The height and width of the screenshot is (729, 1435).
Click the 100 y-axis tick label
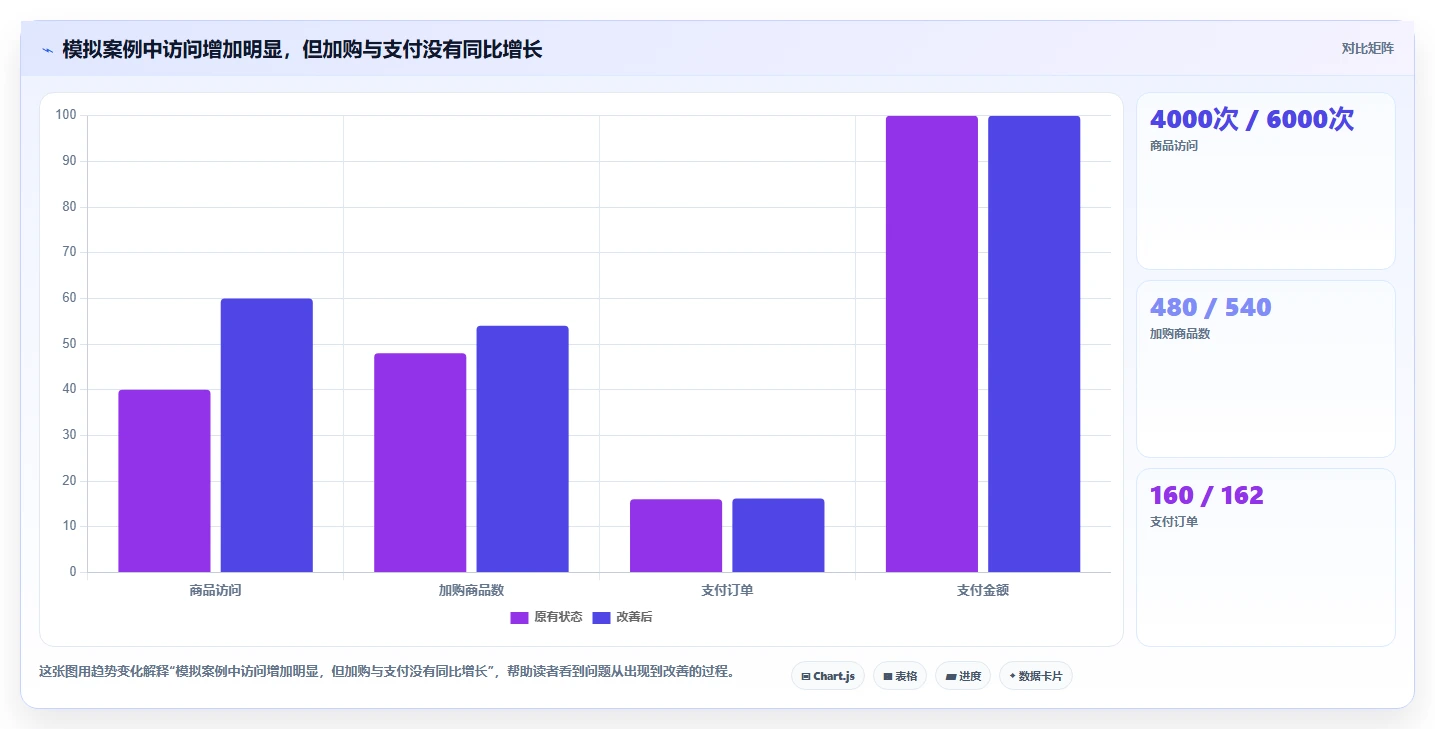coord(66,115)
